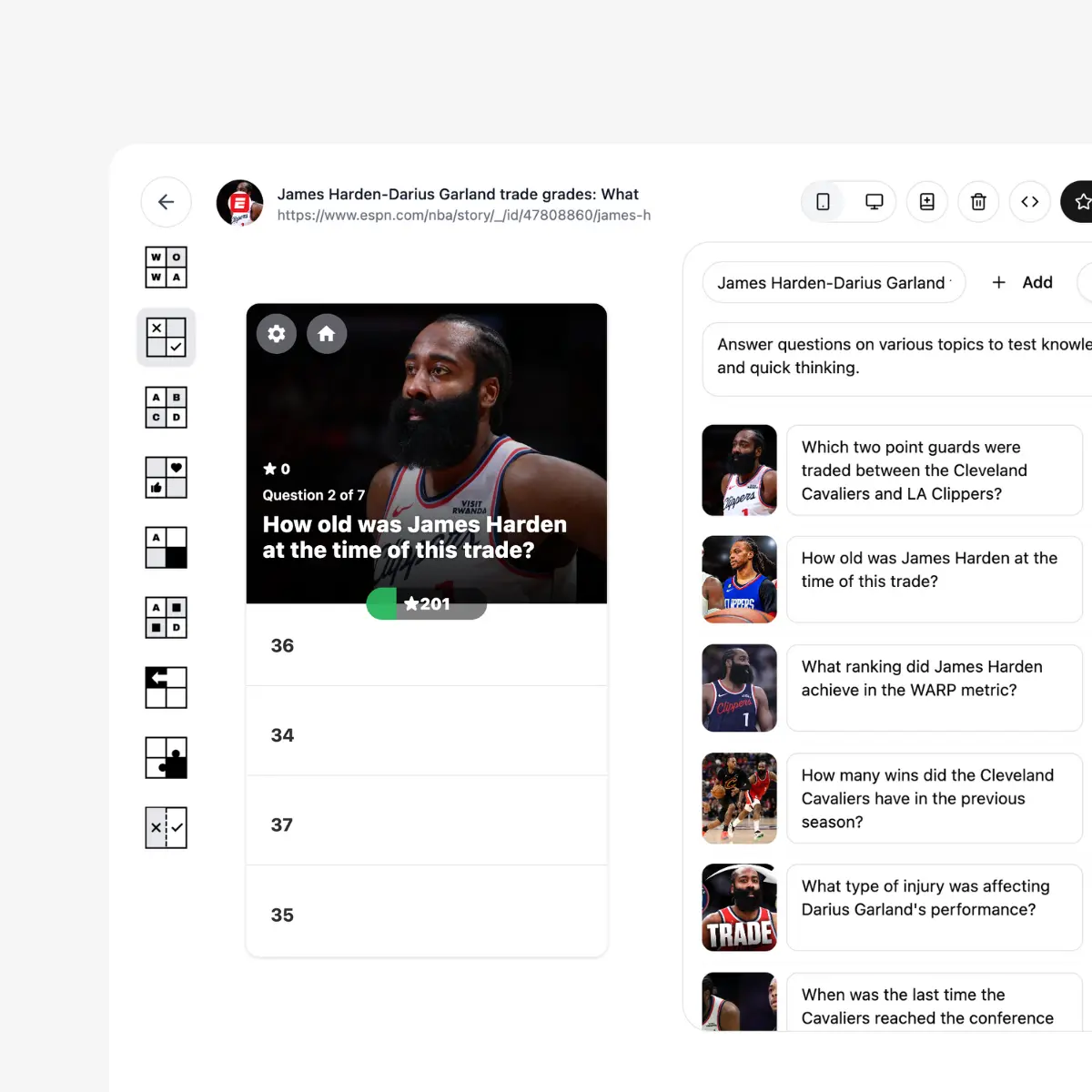Open the multiple choice ABCD quiz template
Screen dimensions: 1092x1092
166,407
